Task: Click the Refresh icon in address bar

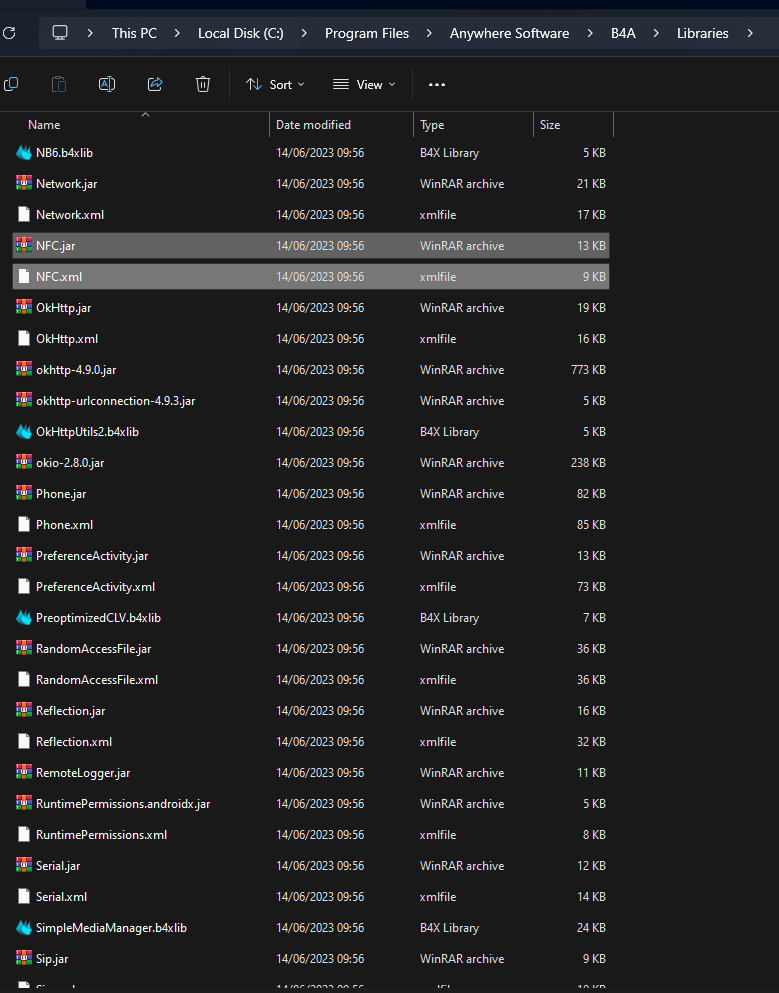Action: (x=9, y=33)
